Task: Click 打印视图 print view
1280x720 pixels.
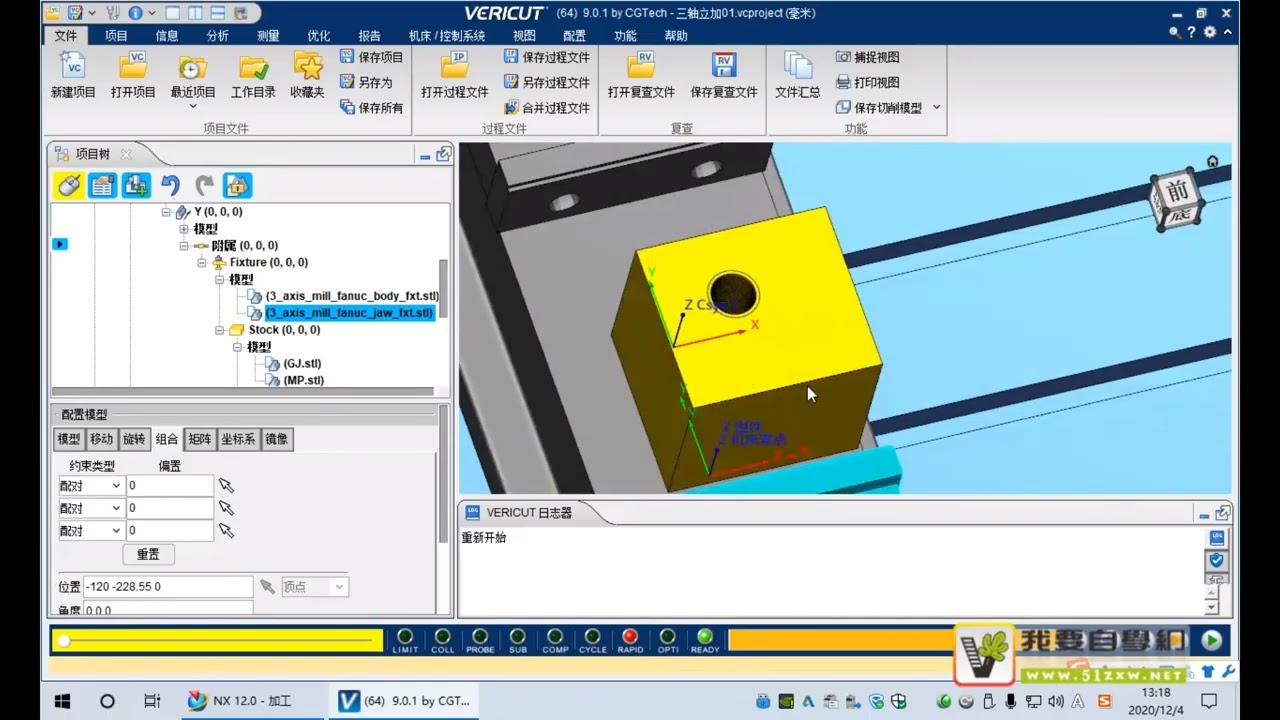Action: (868, 82)
